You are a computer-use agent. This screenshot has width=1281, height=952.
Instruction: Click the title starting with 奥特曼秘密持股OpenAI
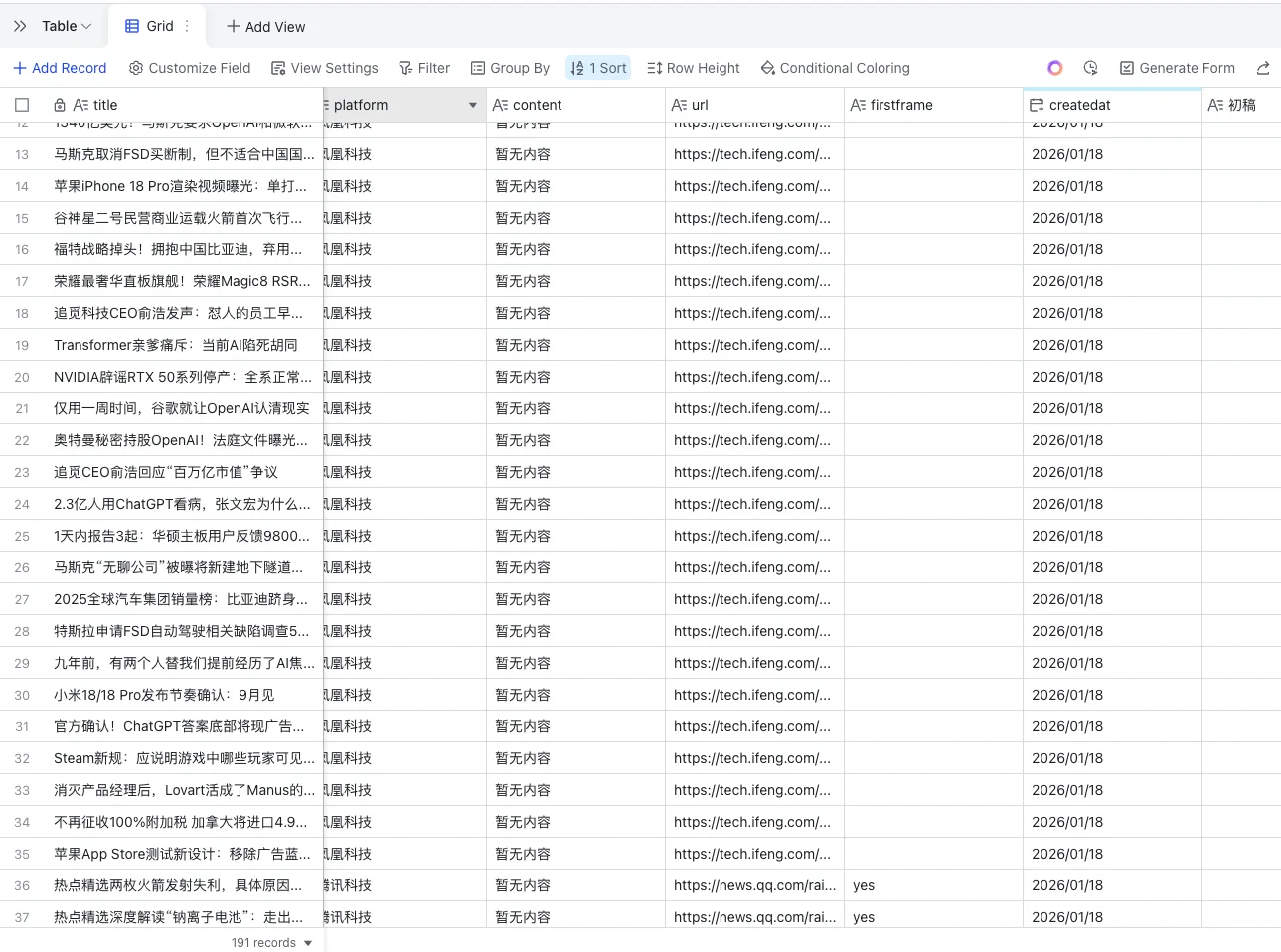coord(181,440)
